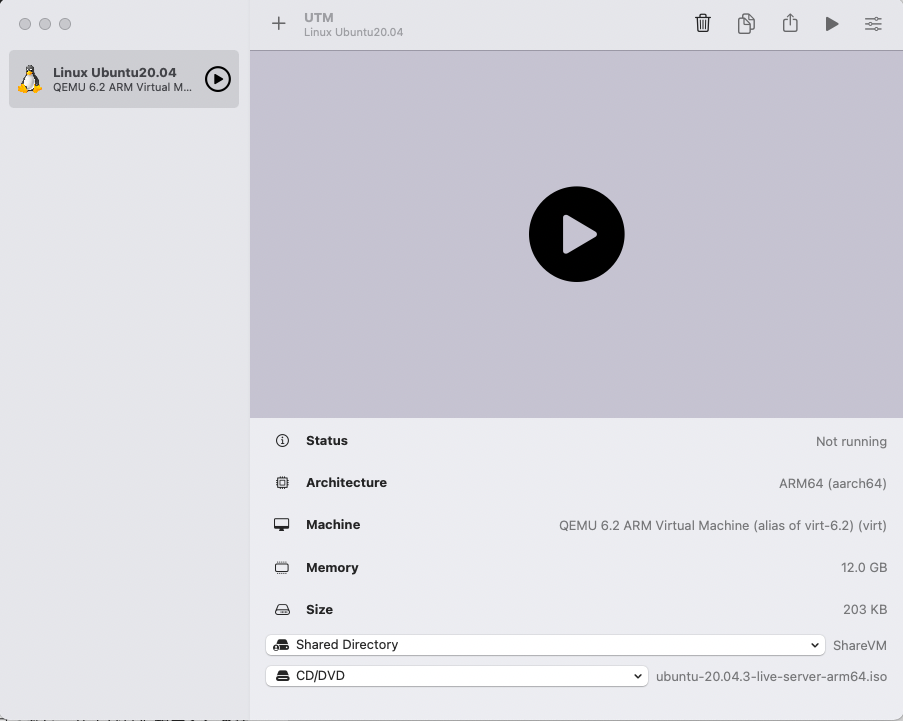The height and width of the screenshot is (721, 903).
Task: Click the 'Machine' label
Action: [x=333, y=525]
